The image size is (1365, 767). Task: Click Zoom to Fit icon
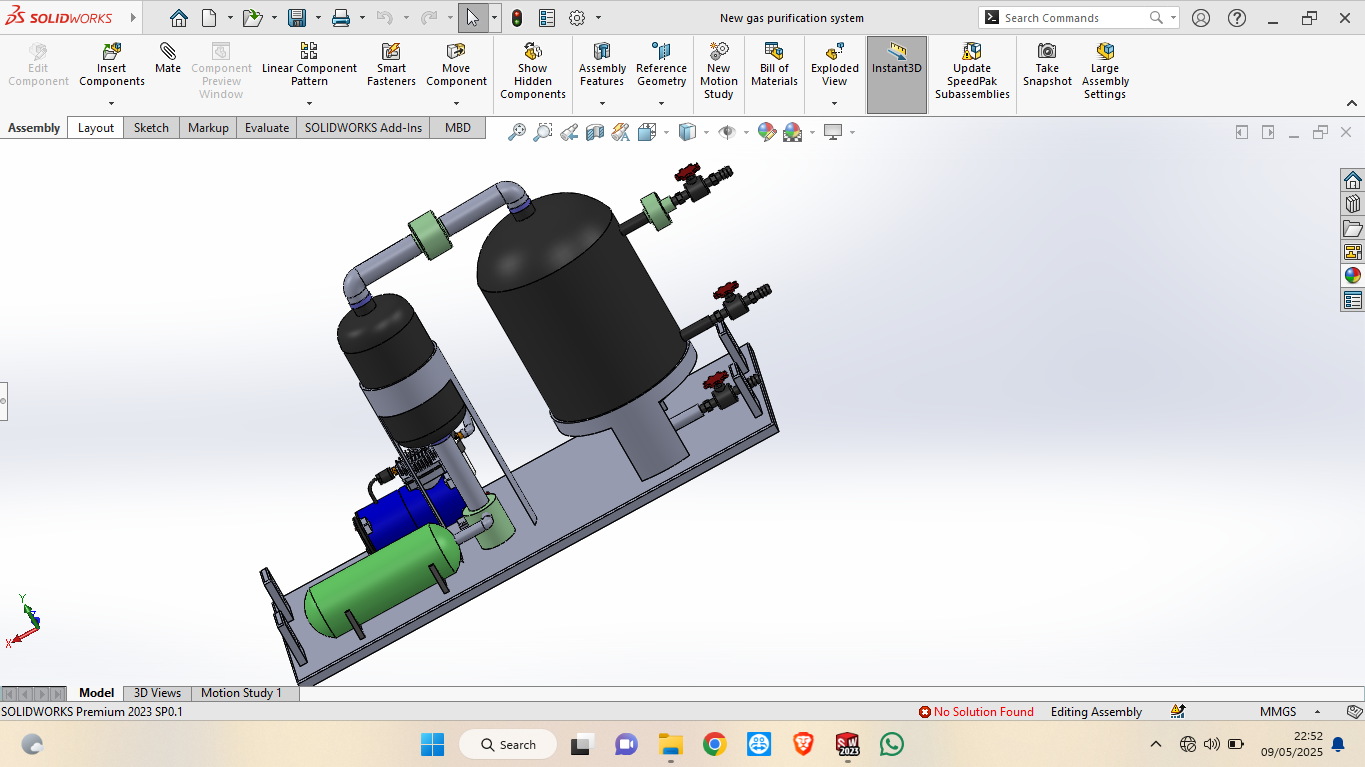pyautogui.click(x=517, y=132)
